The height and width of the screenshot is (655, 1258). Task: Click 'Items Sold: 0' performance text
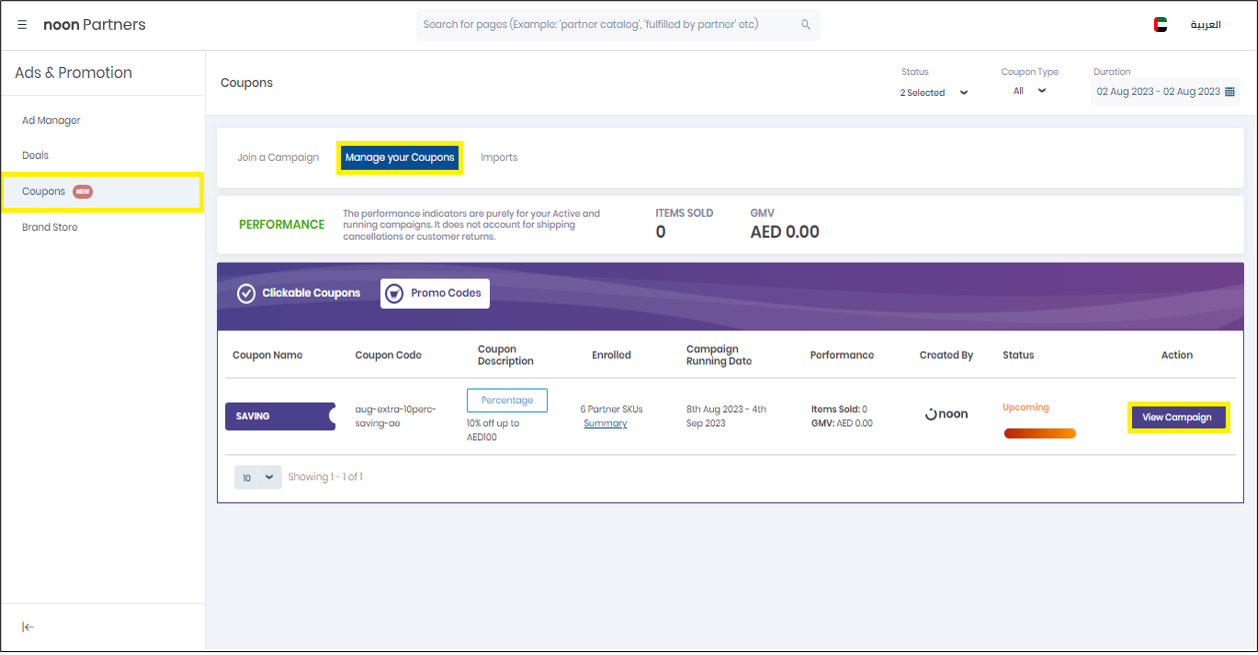click(839, 409)
